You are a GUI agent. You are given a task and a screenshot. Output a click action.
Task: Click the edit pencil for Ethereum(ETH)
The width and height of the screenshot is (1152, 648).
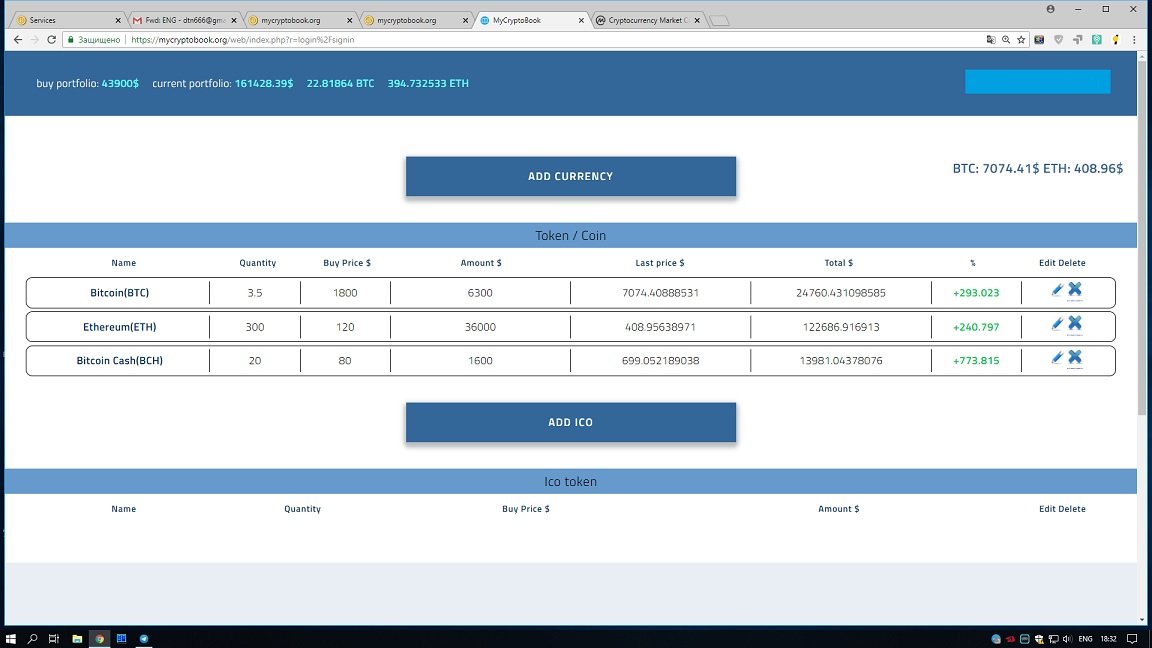point(1057,324)
